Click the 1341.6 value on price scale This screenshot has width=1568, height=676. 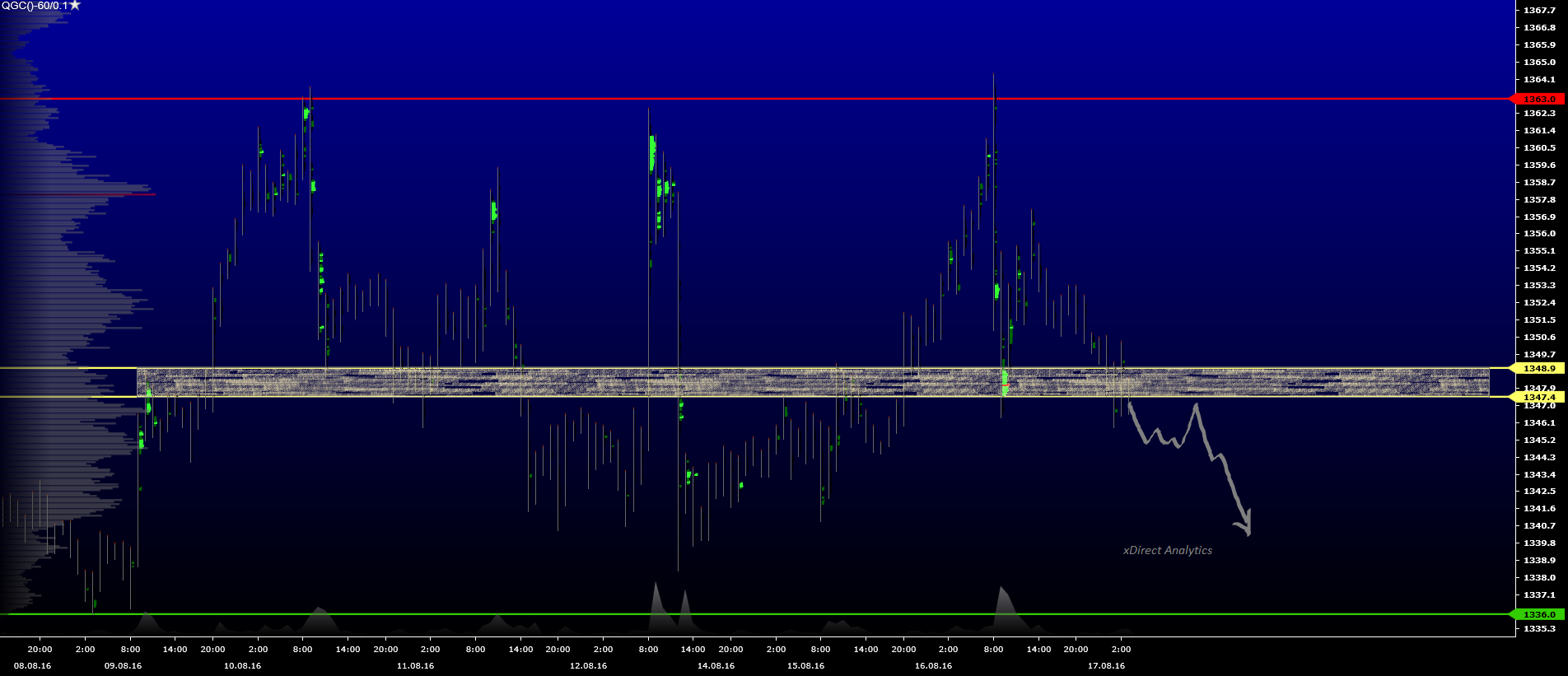[1539, 508]
